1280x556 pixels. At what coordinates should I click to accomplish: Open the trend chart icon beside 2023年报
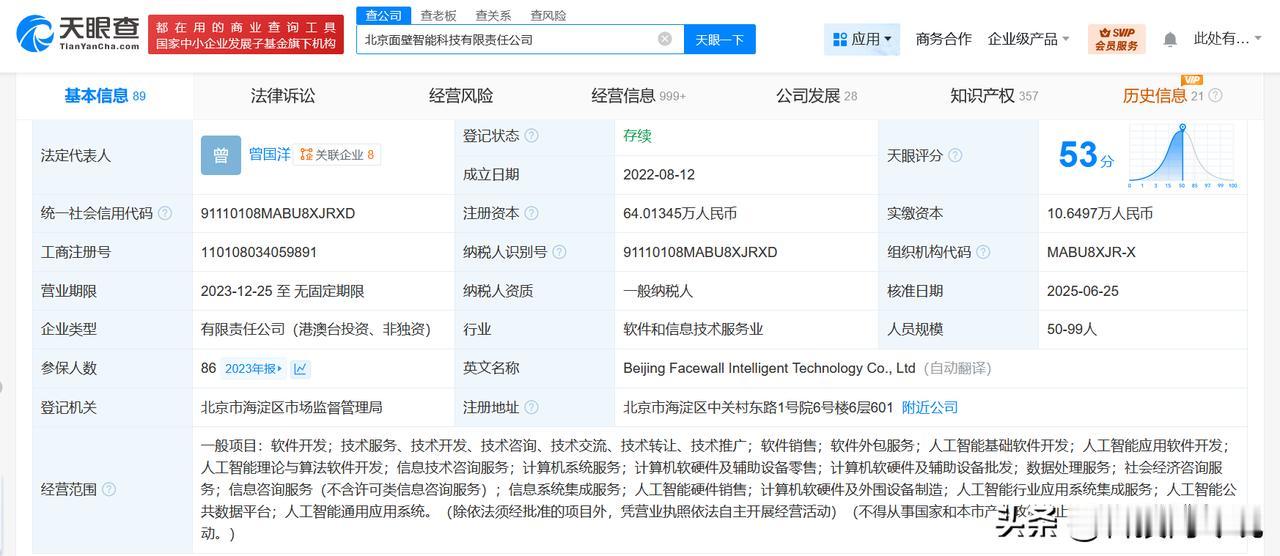pos(300,369)
